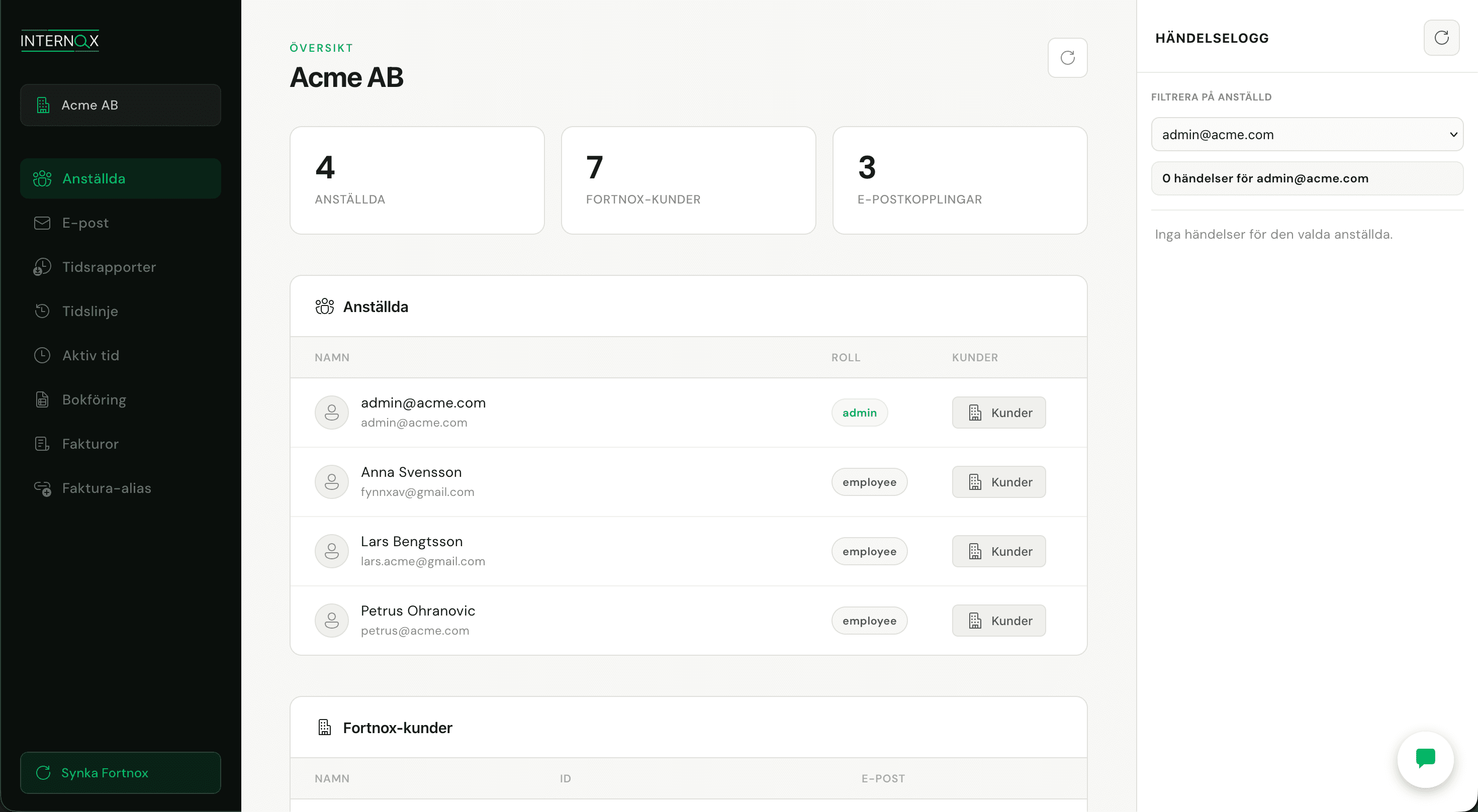The image size is (1478, 812).
Task: Click the 3 E-postkopplingar stat card
Action: click(x=960, y=180)
